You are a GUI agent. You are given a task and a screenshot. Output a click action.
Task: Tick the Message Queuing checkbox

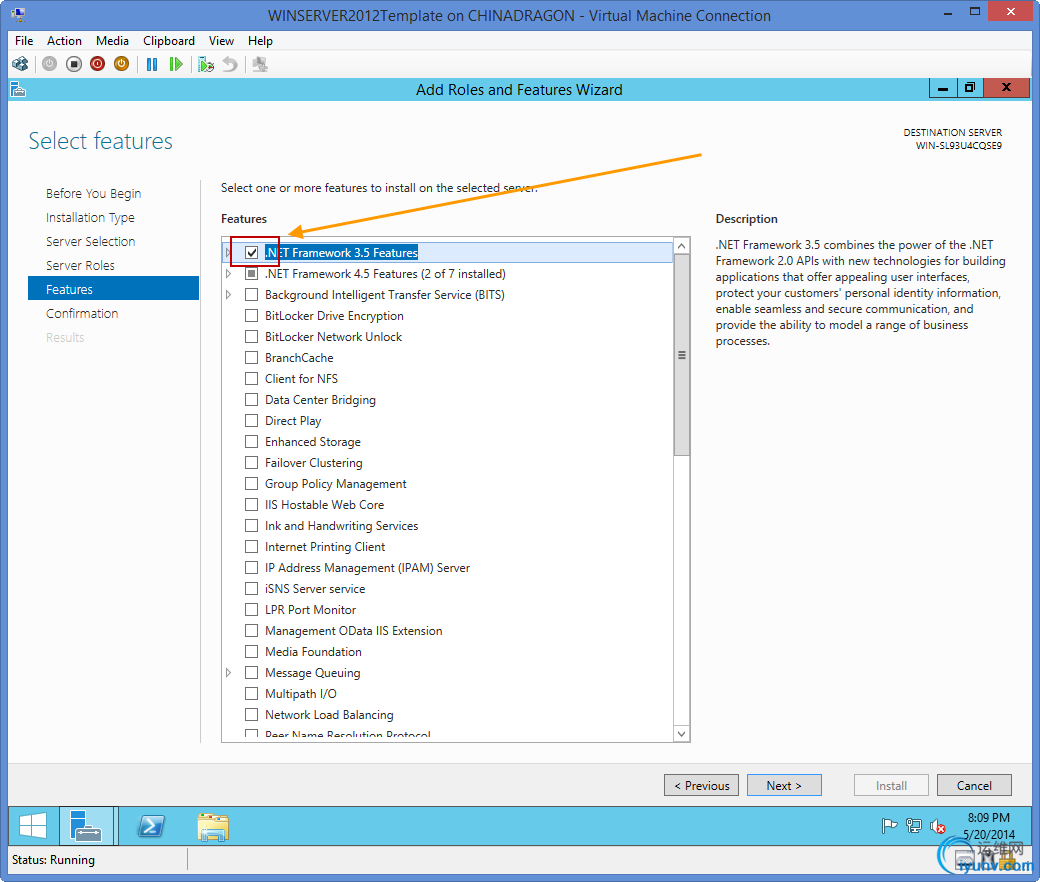[251, 673]
